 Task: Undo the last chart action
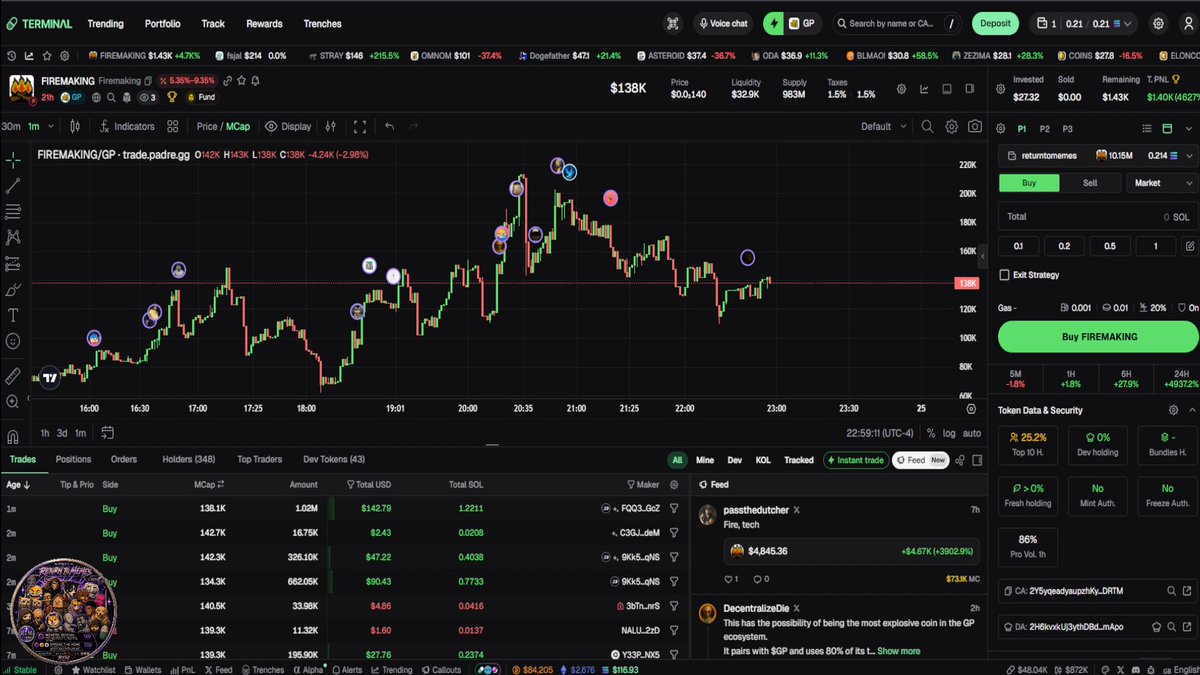click(x=390, y=127)
